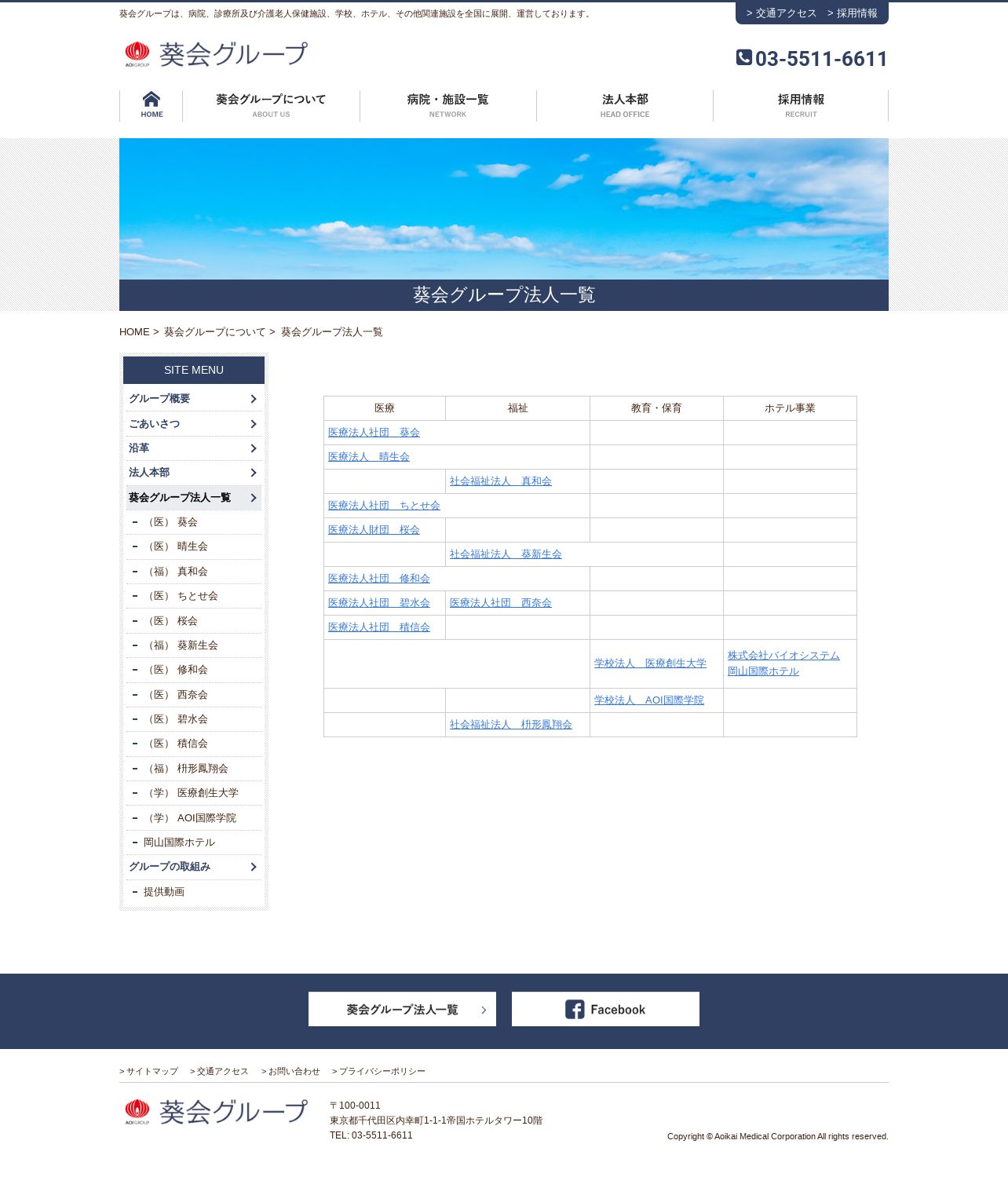Click the blue sky banner image
The height and width of the screenshot is (1188, 1008).
point(504,209)
